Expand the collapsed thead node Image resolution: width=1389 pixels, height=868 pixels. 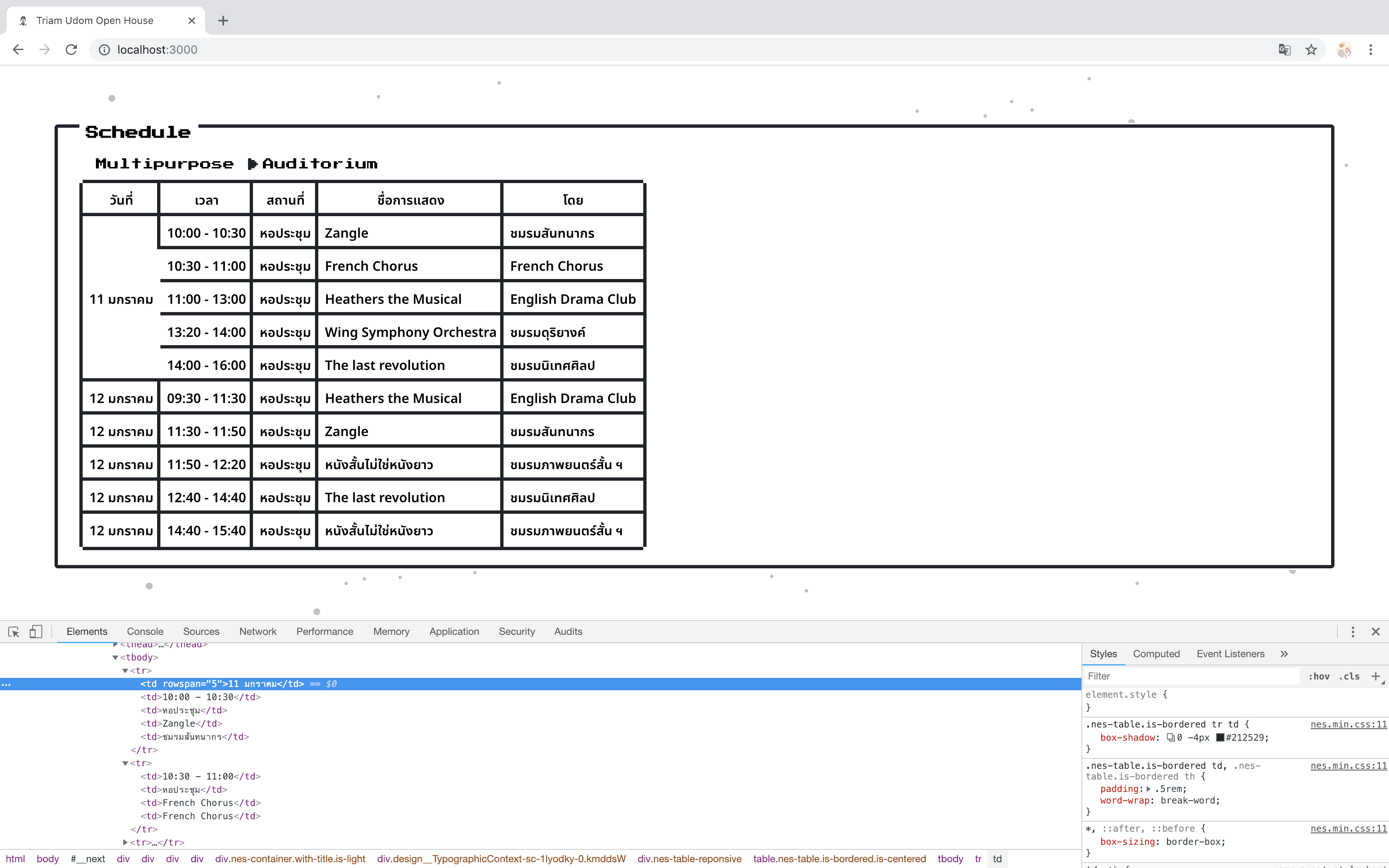pyautogui.click(x=115, y=645)
